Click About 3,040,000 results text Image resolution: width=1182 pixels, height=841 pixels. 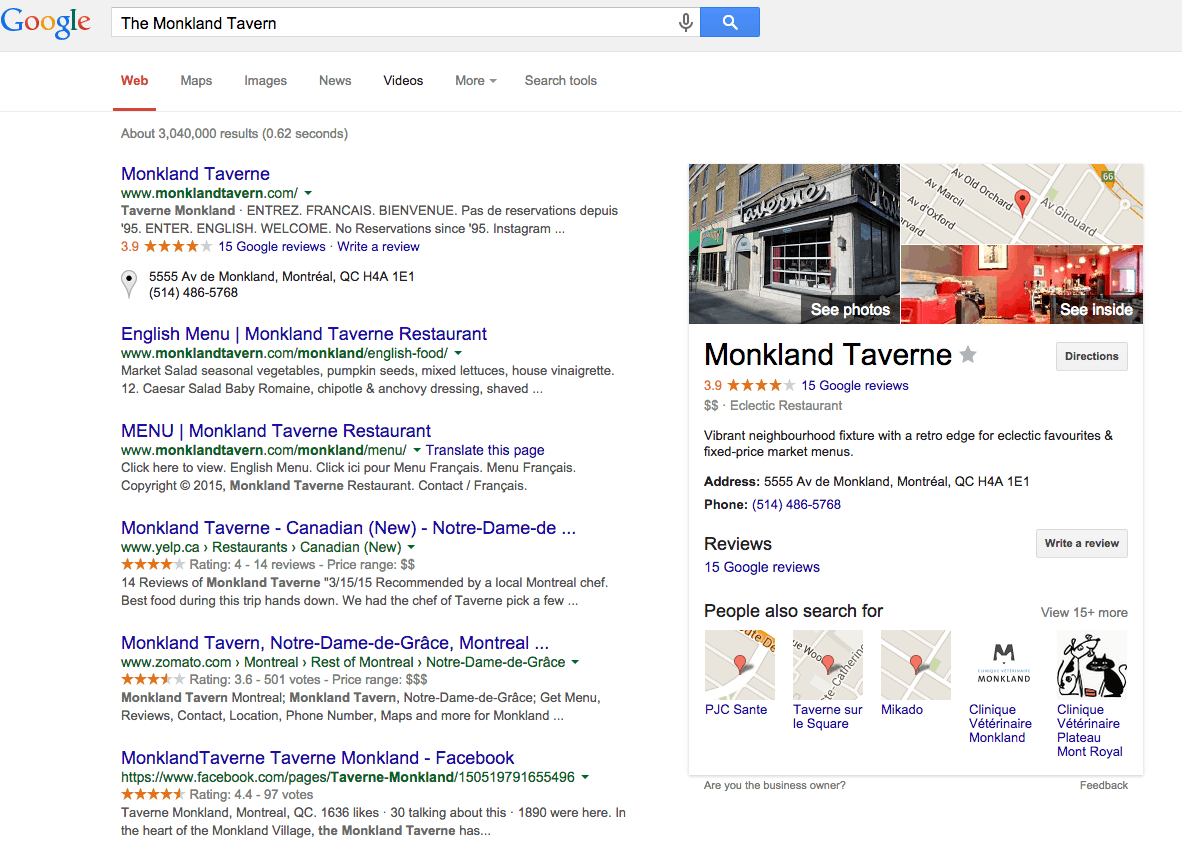pos(234,133)
